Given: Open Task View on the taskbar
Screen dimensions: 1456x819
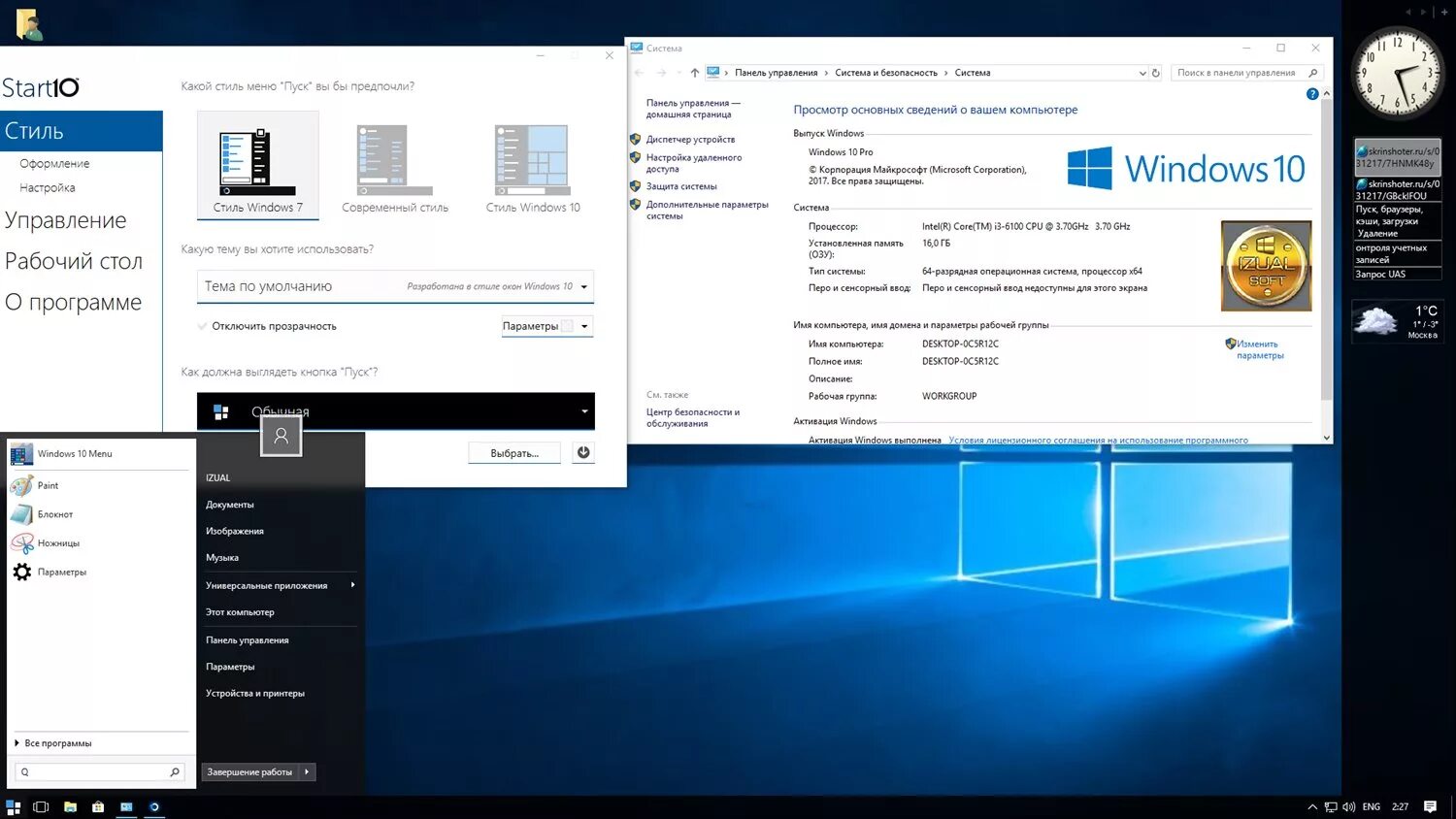Looking at the screenshot, I should pyautogui.click(x=41, y=806).
